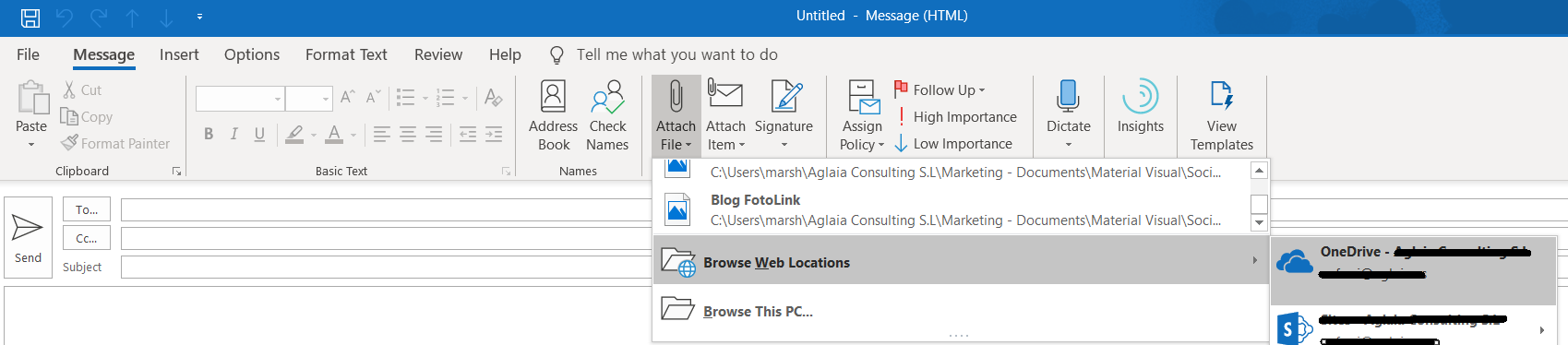Click into the Subject field
1568x345 pixels.
tap(386, 268)
